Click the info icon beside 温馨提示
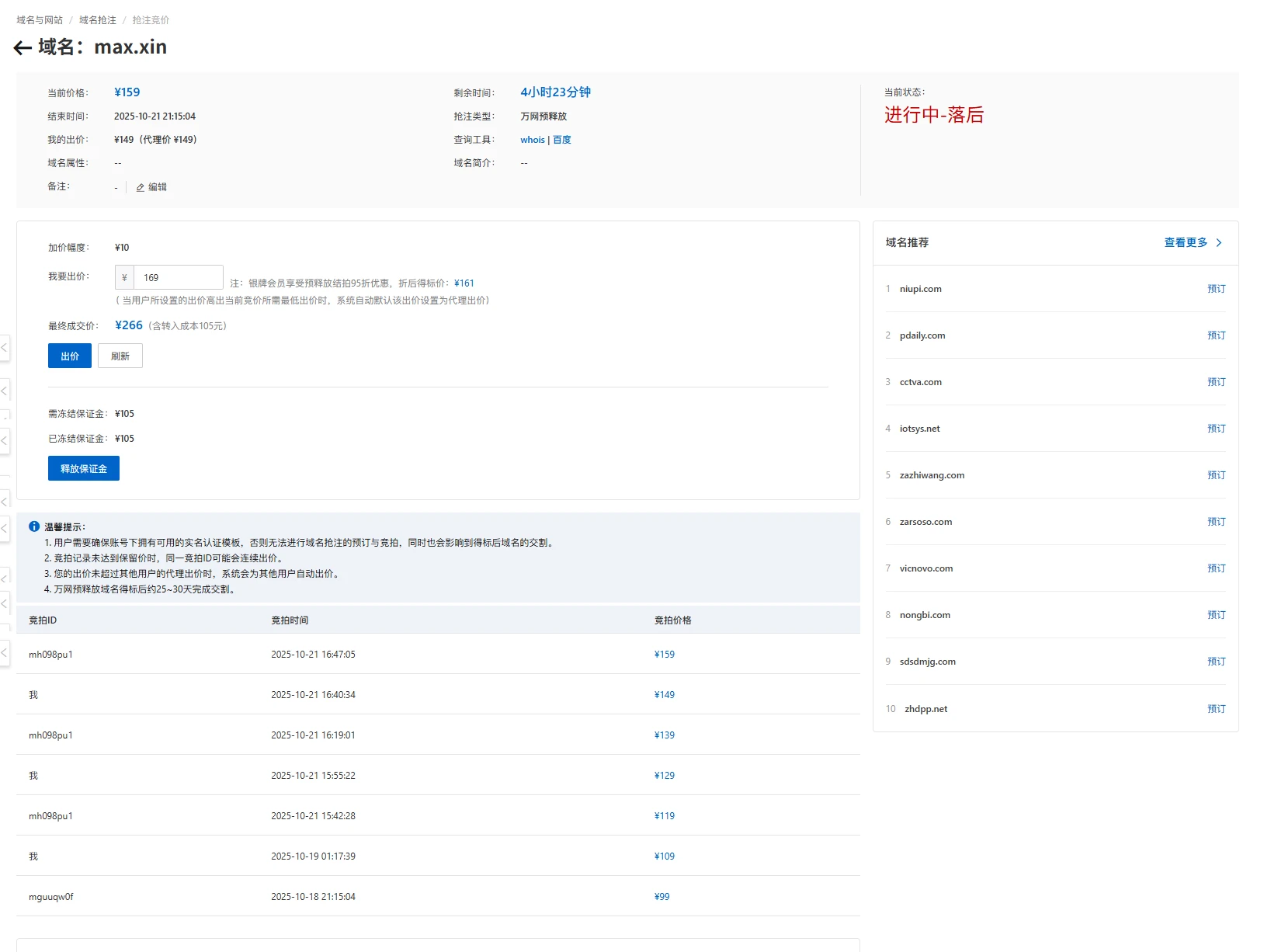The height and width of the screenshot is (952, 1271). (x=34, y=526)
